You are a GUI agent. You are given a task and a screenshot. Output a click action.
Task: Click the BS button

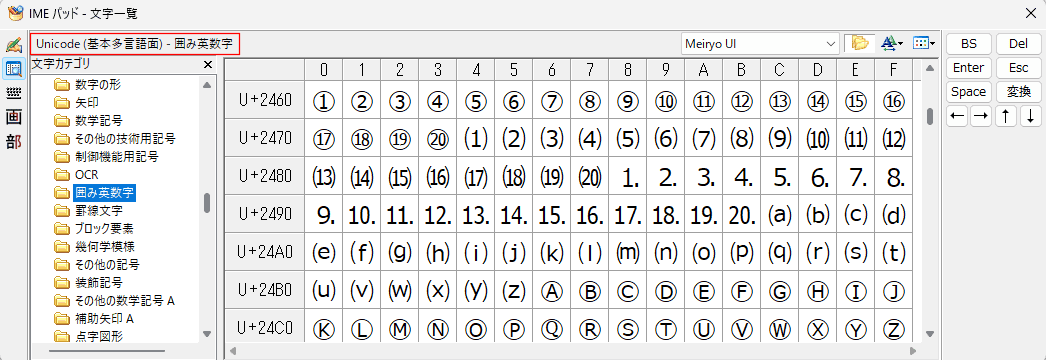(969, 44)
